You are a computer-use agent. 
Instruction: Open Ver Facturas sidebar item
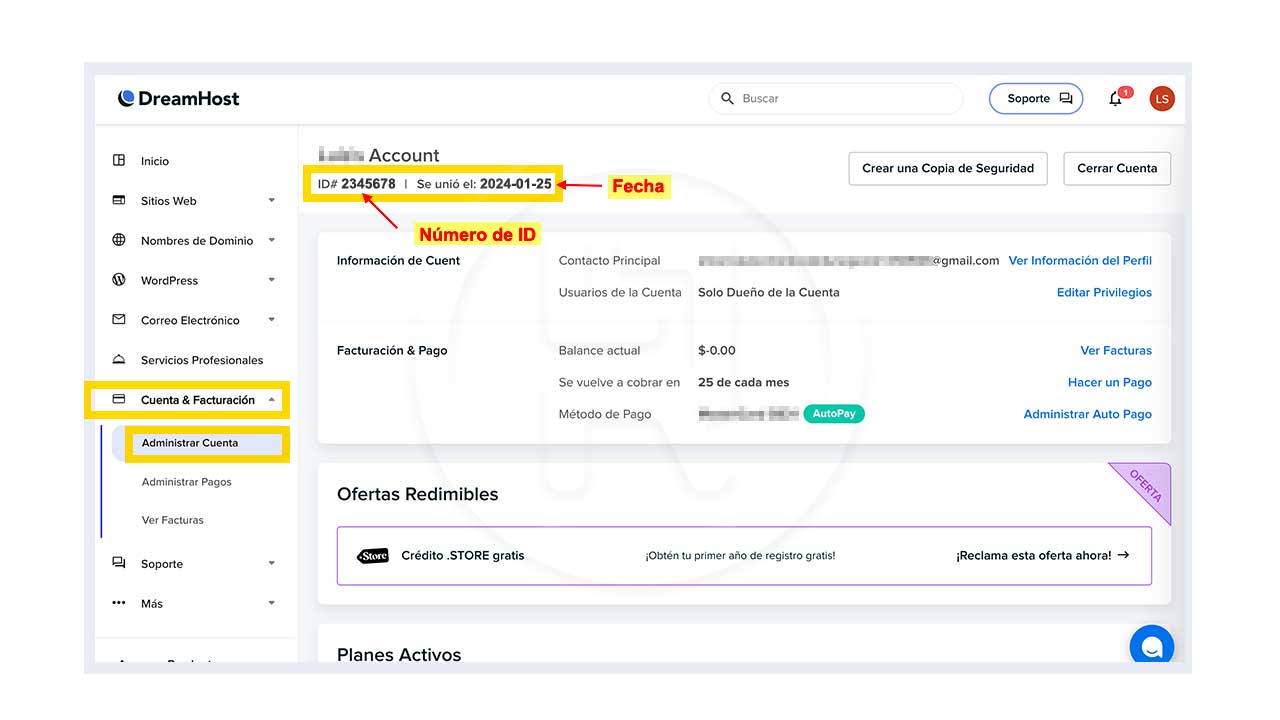tap(172, 520)
